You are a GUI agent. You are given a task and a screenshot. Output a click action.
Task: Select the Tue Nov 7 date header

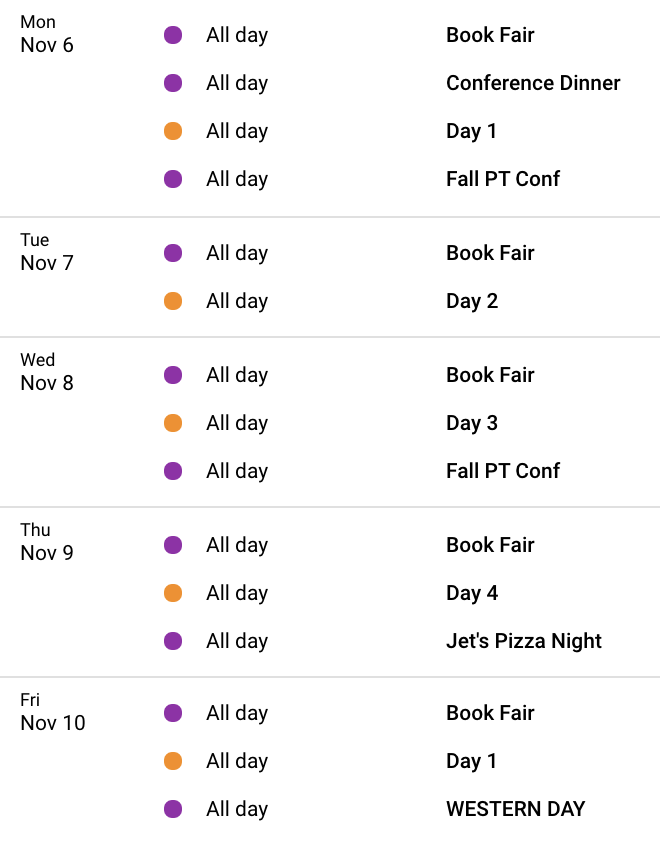pyautogui.click(x=47, y=252)
